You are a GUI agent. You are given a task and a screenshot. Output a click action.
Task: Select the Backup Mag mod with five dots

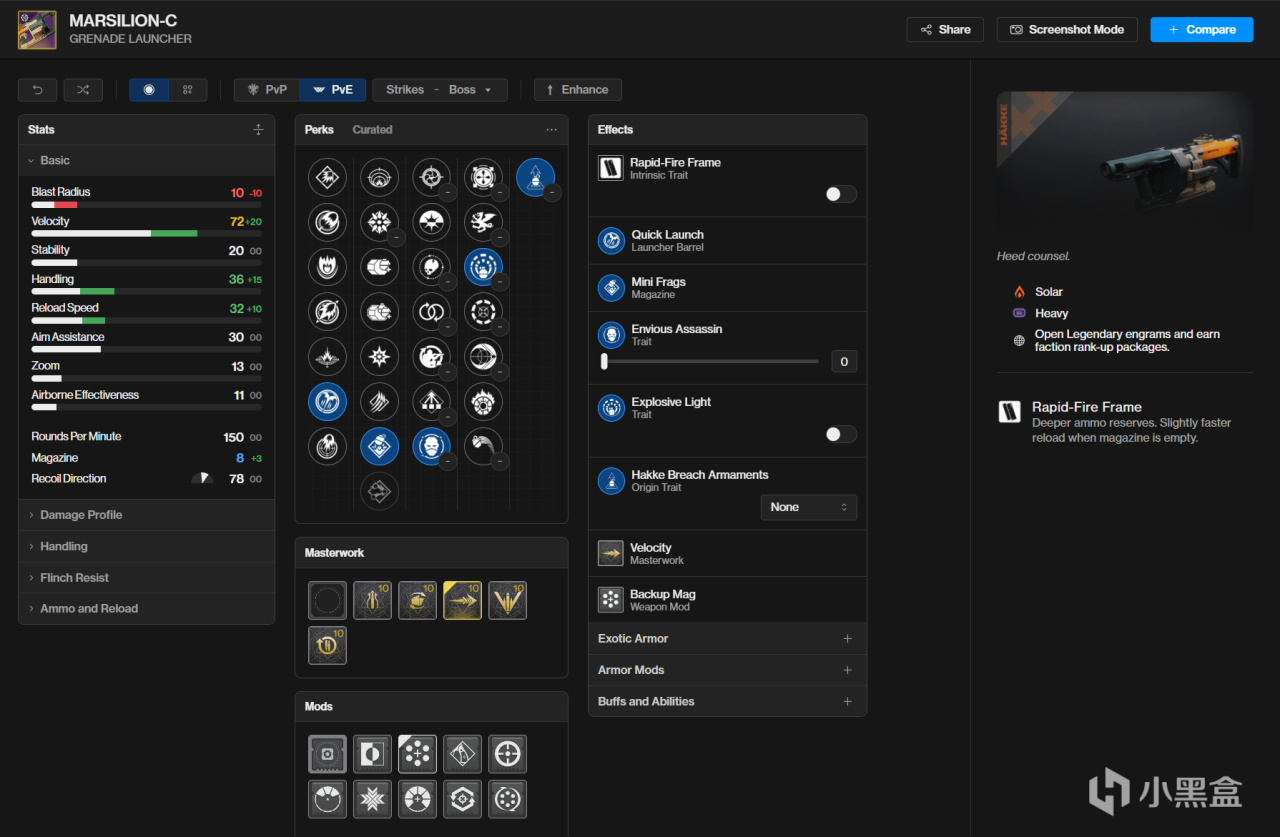point(417,754)
